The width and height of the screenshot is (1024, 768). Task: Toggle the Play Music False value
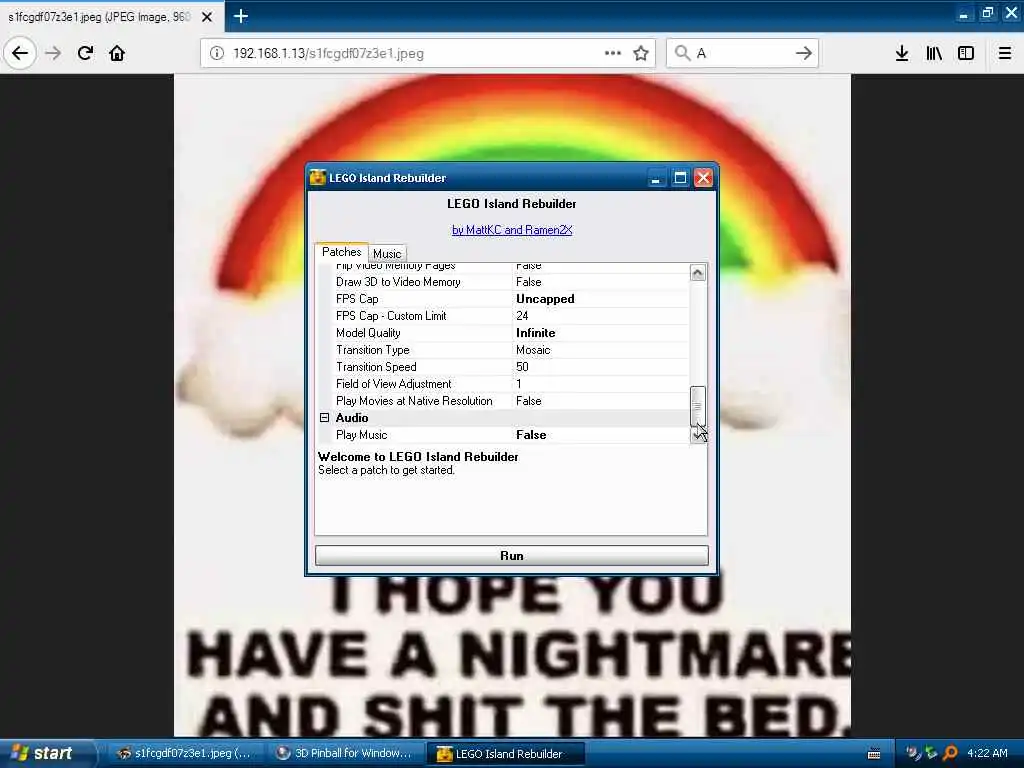pyautogui.click(x=531, y=435)
